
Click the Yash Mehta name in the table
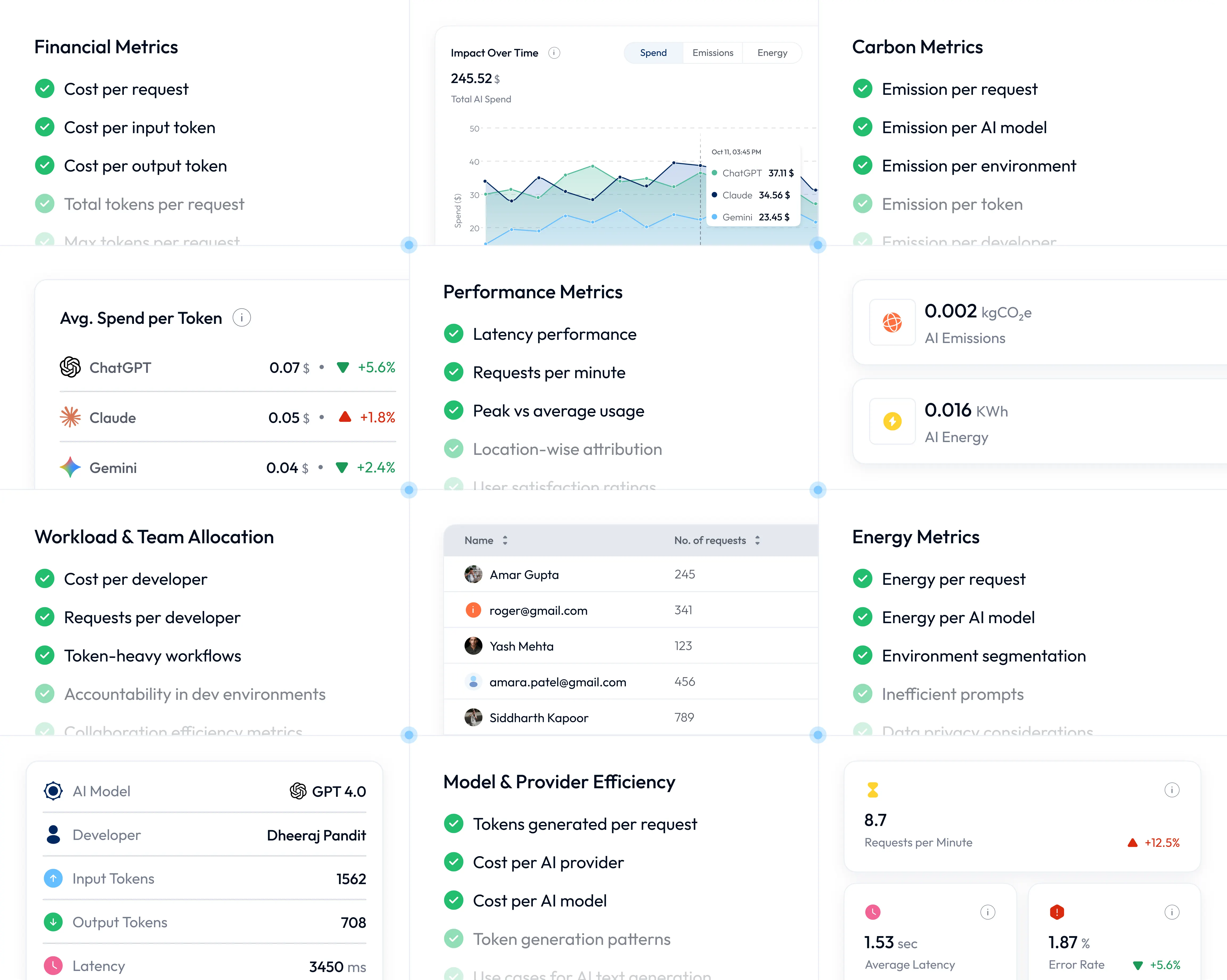click(x=521, y=647)
